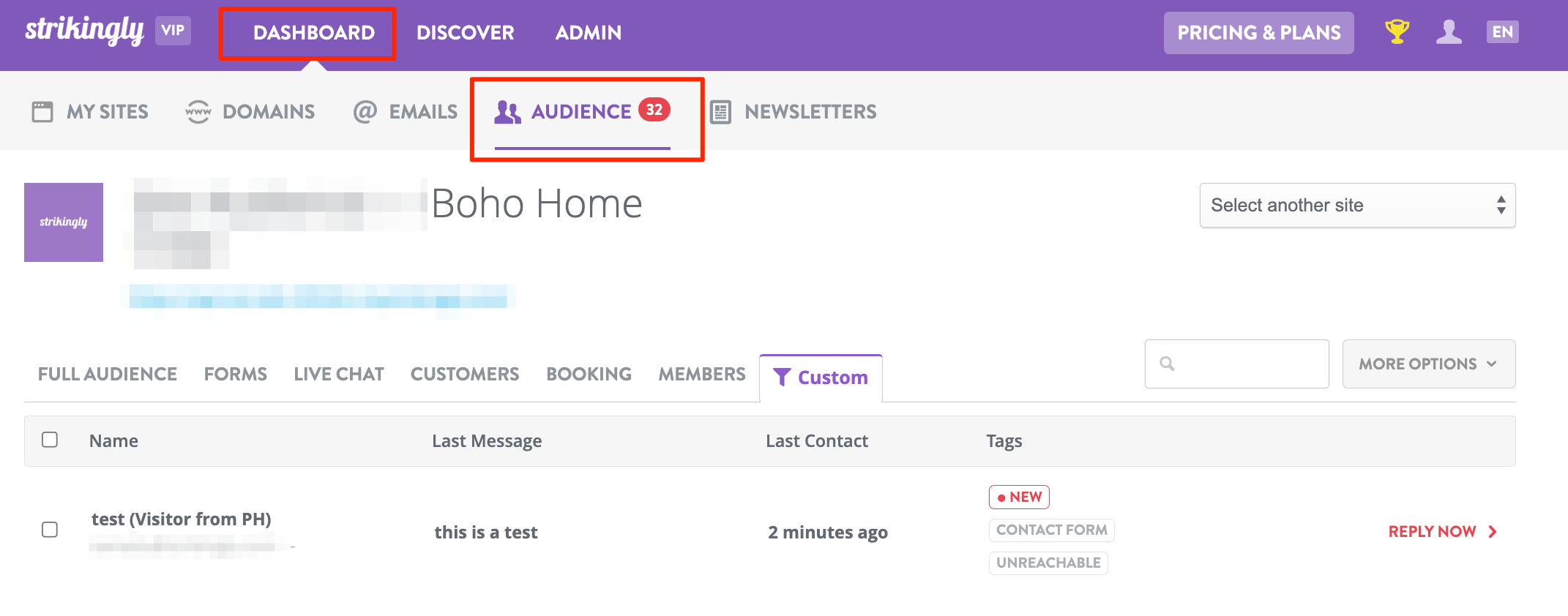The width and height of the screenshot is (1568, 616).
Task: Switch to the Domains tab
Action: [250, 112]
